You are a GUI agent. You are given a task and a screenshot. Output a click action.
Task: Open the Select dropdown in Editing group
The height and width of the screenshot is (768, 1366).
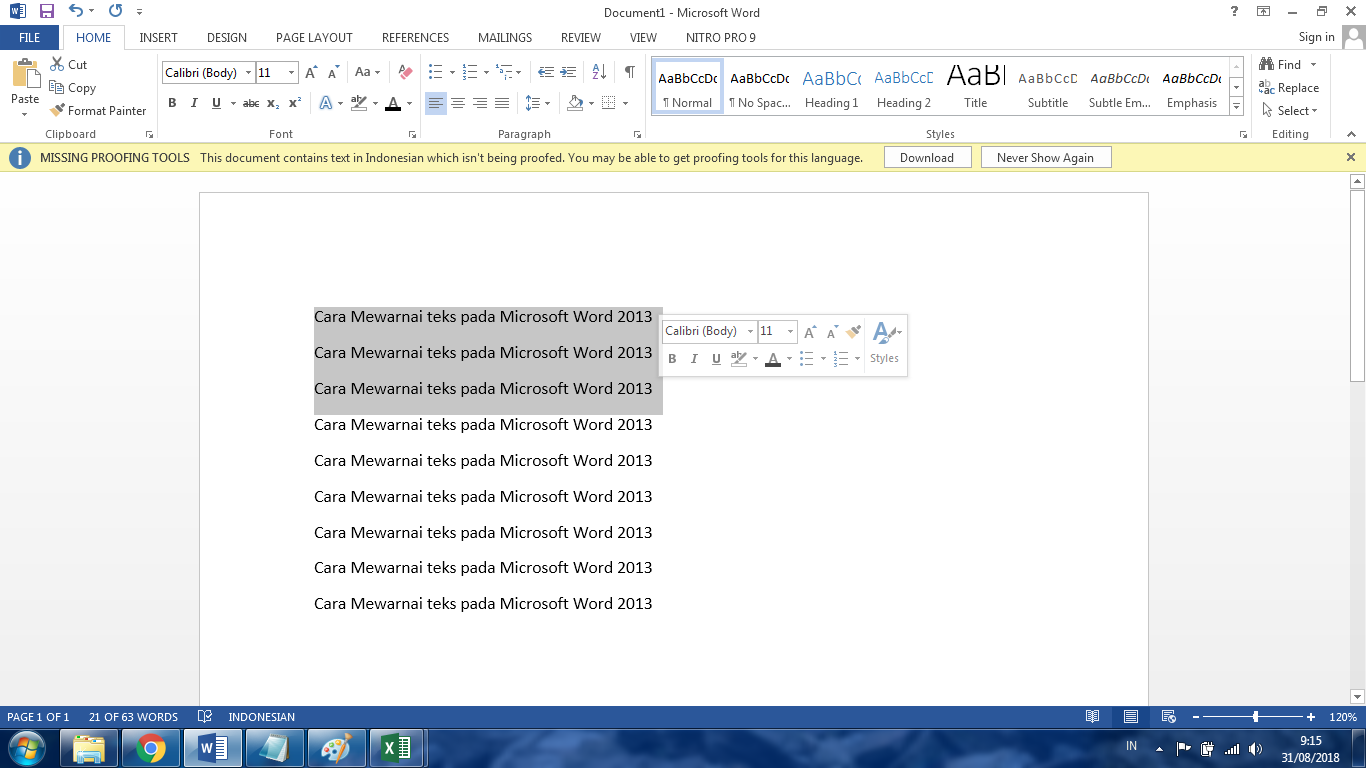pyautogui.click(x=1290, y=110)
